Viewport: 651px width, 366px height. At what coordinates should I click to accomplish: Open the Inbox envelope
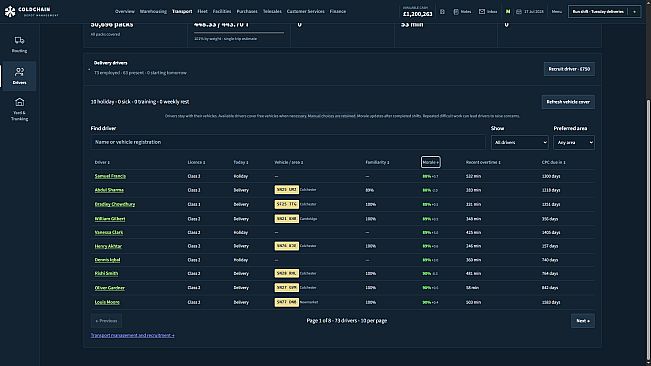(x=488, y=12)
